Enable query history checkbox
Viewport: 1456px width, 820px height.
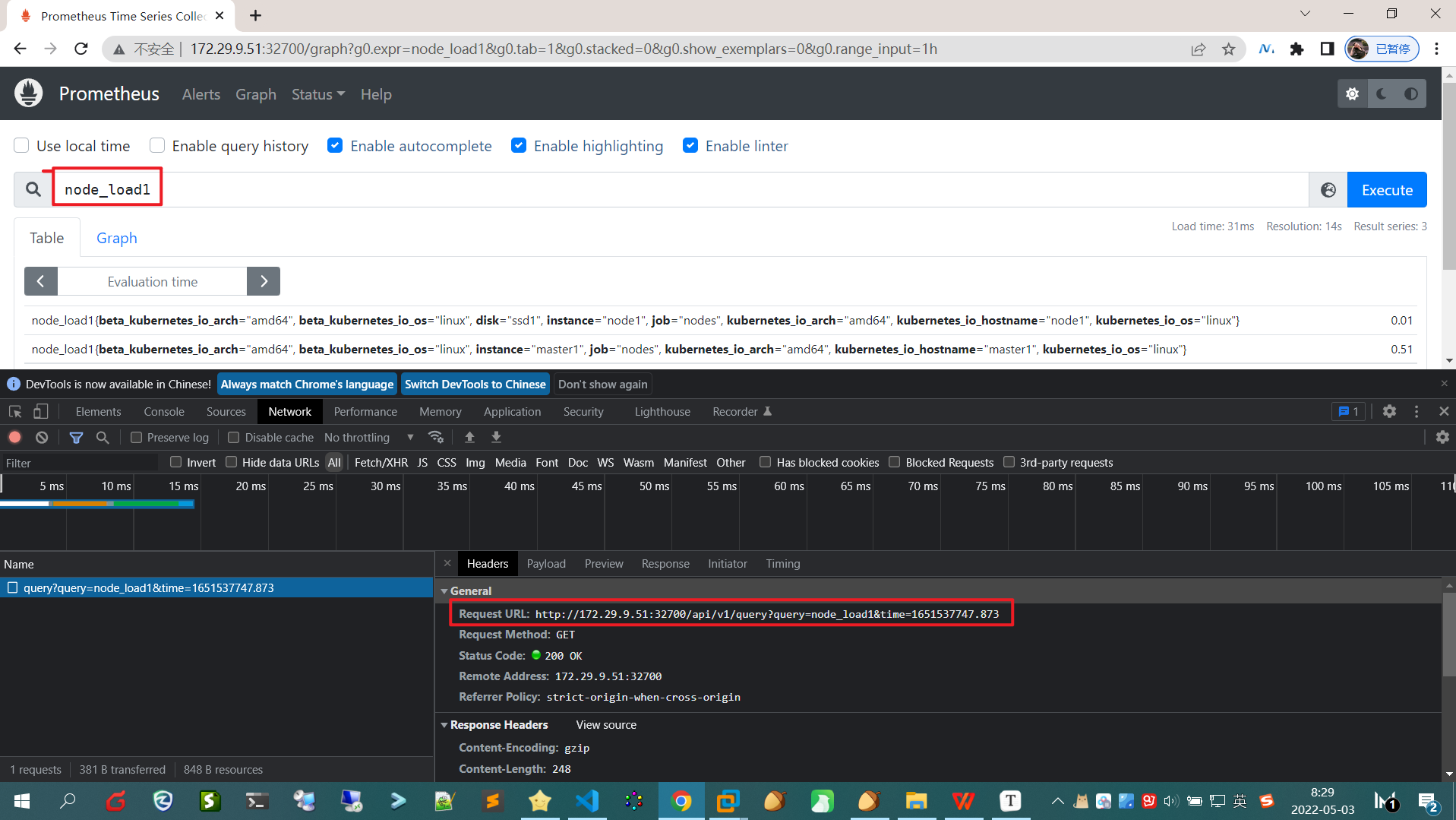157,145
